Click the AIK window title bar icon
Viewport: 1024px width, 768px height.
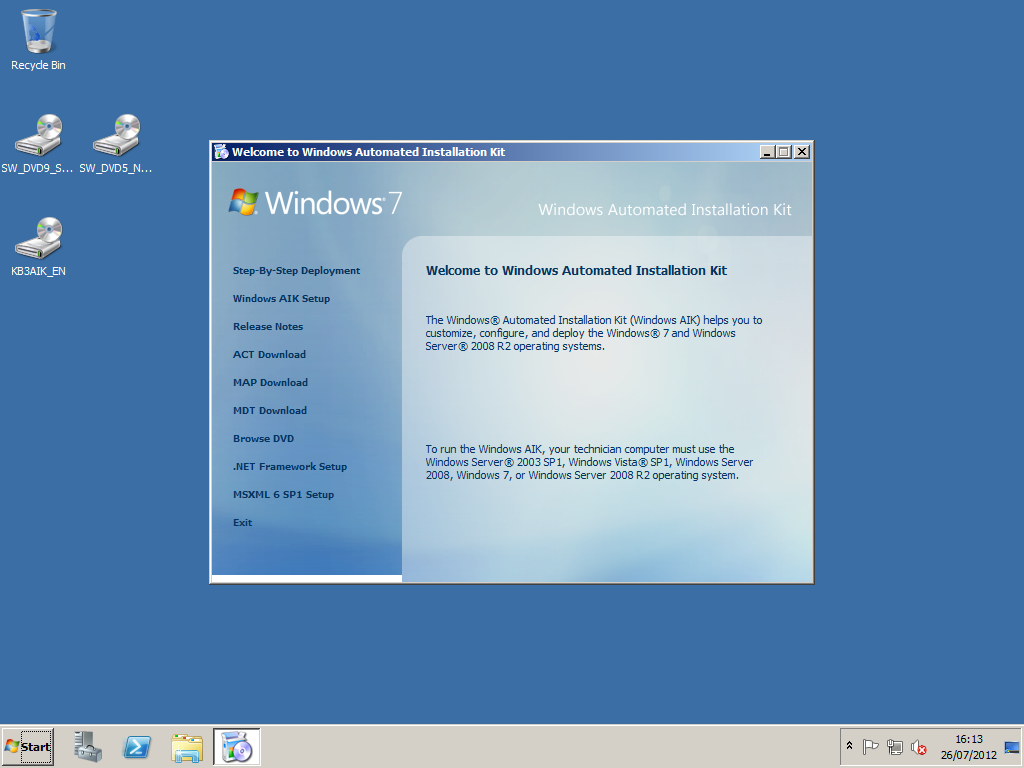[x=221, y=152]
